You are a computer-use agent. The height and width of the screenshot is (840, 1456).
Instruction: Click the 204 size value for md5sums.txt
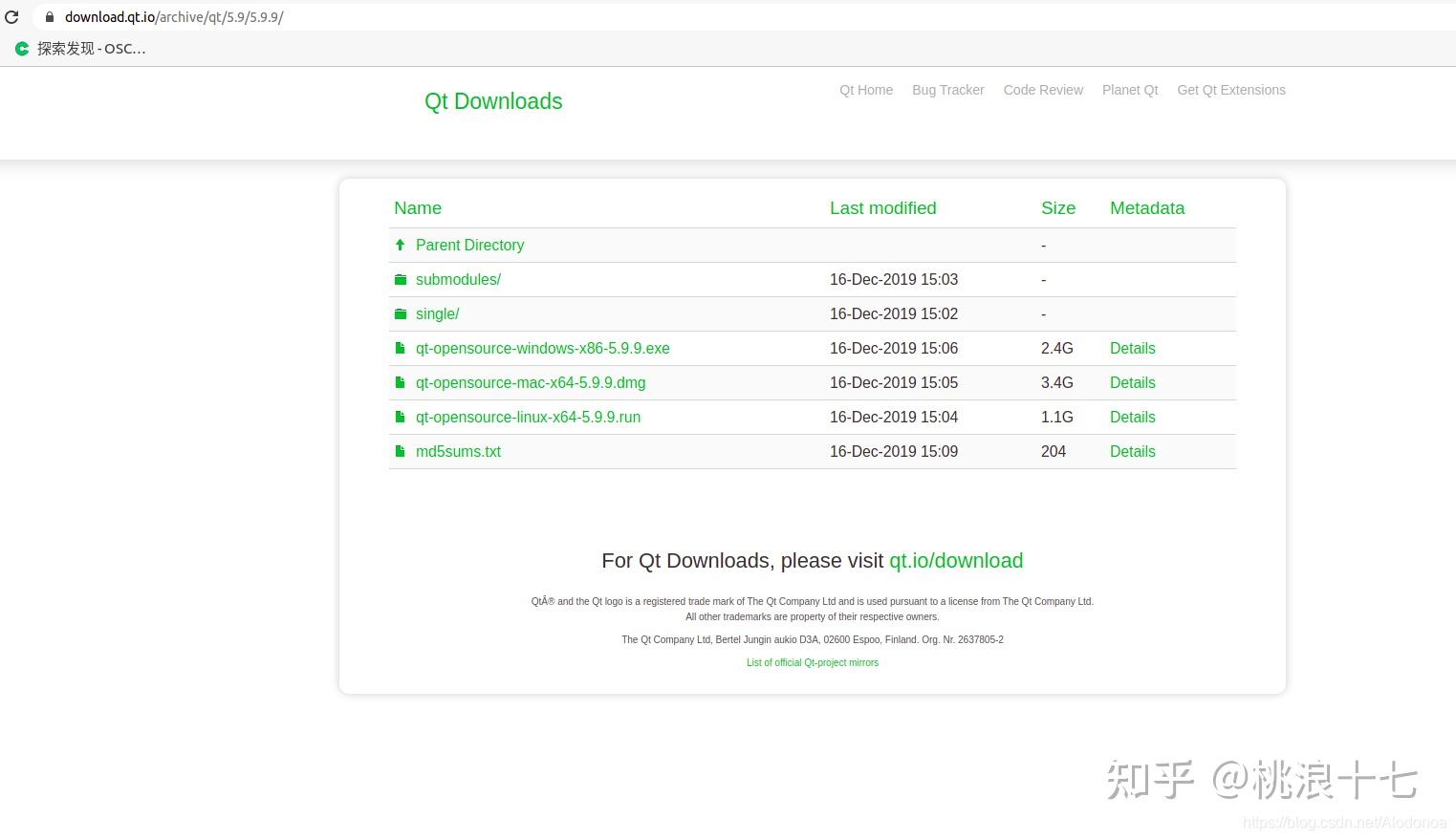[x=1054, y=451]
